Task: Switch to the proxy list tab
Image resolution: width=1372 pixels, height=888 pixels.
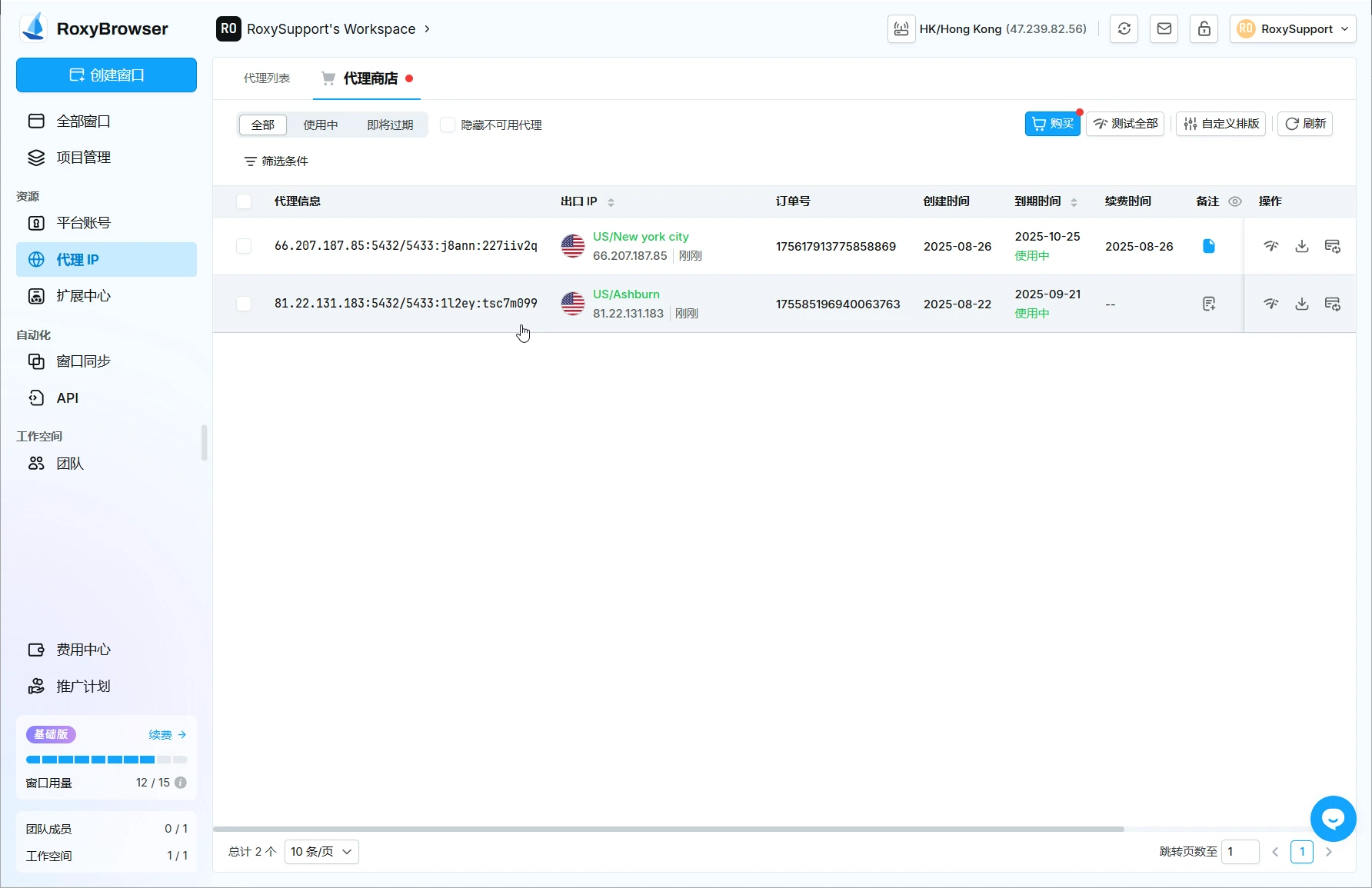Action: [x=267, y=78]
